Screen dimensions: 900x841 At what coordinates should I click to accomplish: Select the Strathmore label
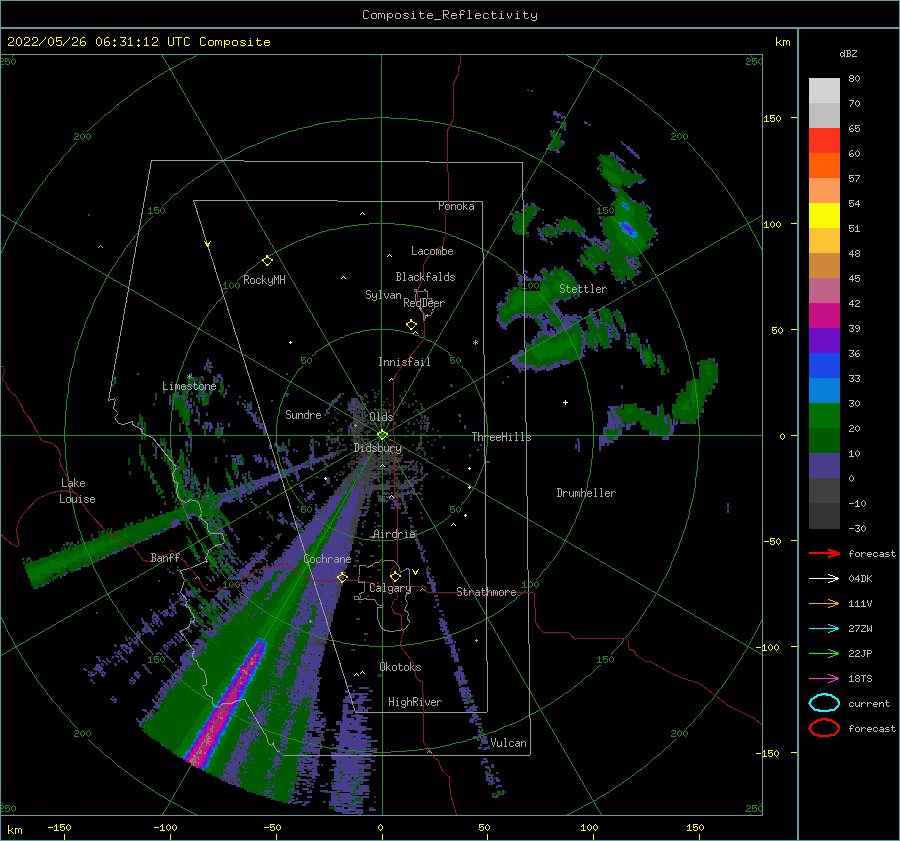486,592
